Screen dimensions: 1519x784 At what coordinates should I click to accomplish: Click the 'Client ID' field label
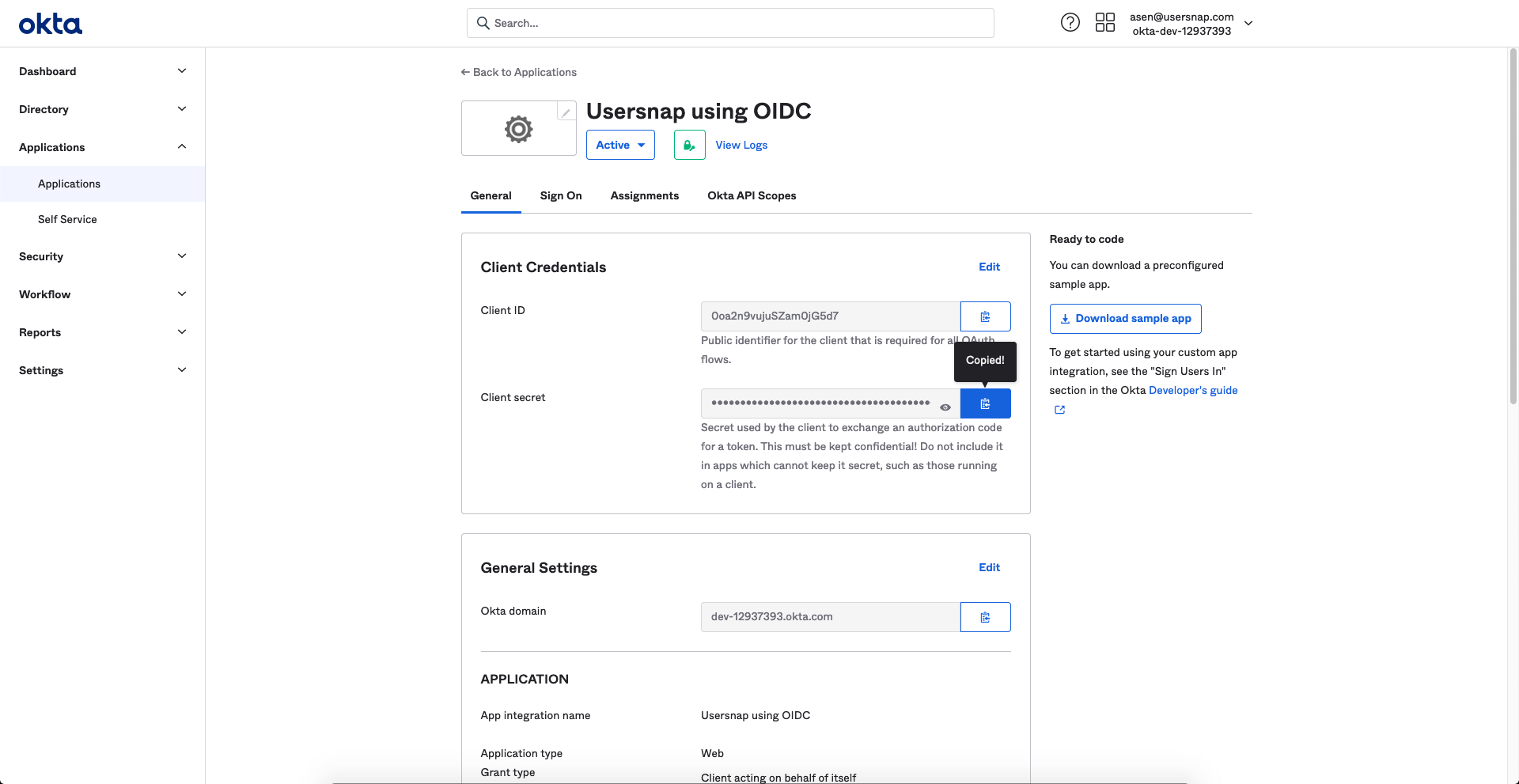tap(502, 310)
